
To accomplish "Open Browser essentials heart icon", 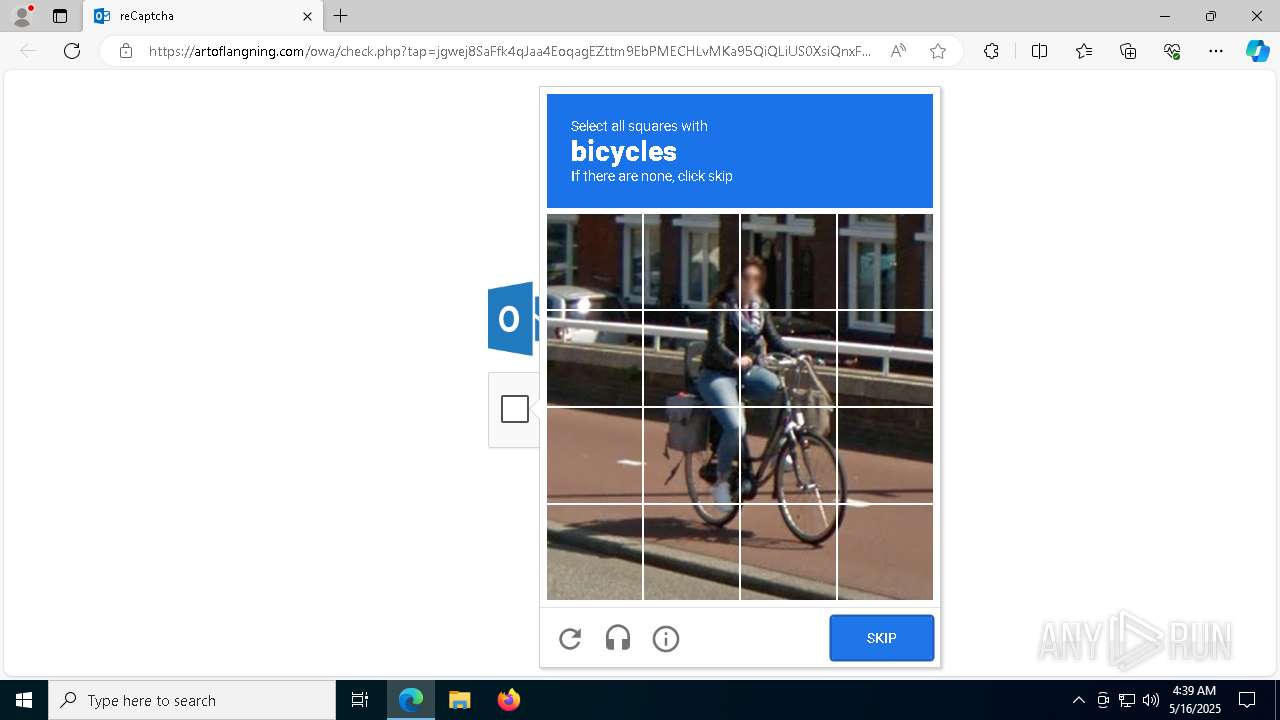I will (x=1172, y=51).
